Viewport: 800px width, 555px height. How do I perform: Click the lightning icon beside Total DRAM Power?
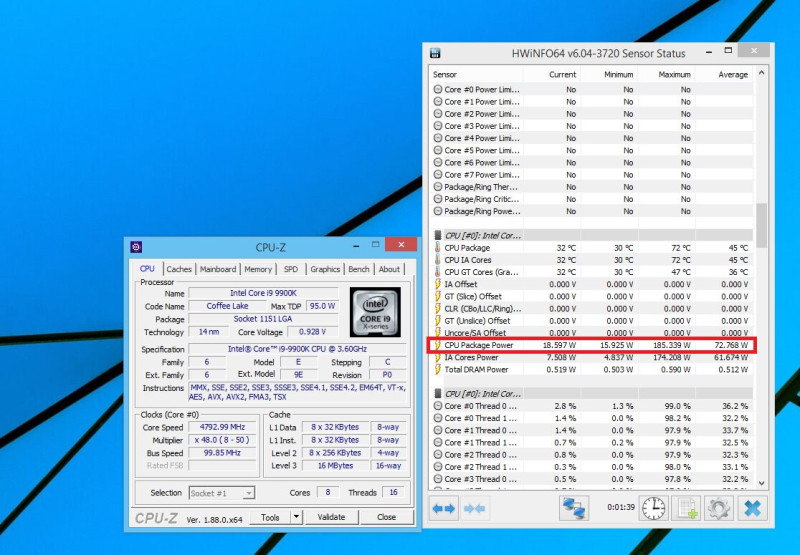(437, 369)
